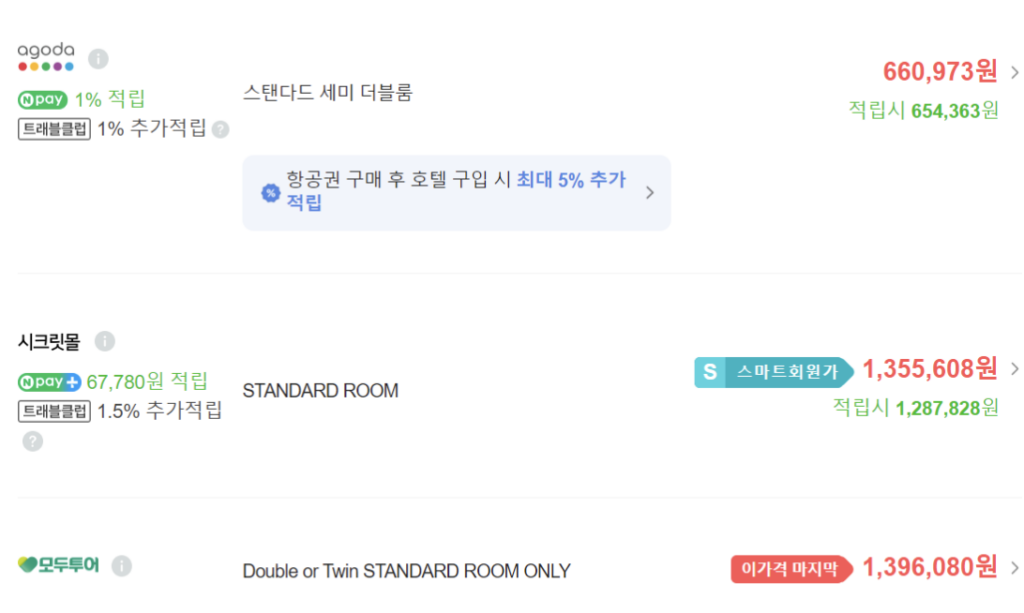1024x613 pixels.
Task: Click 트래블클럽 tag under Agoda
Action: [54, 129]
